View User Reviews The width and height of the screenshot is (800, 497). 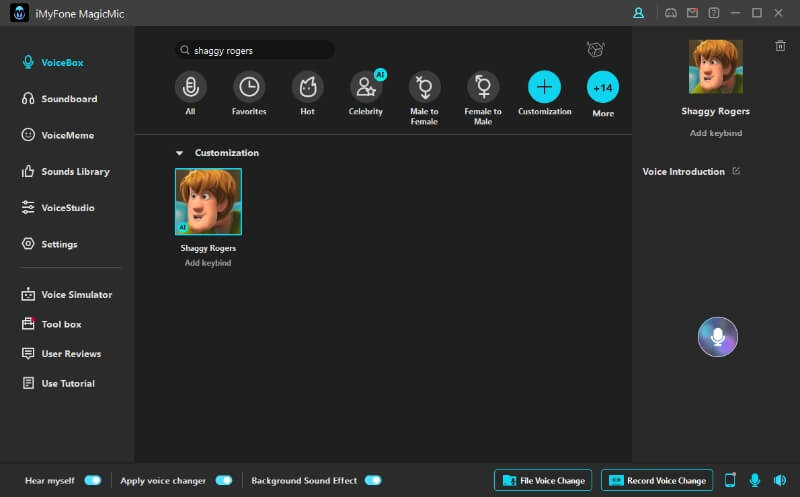tap(61, 354)
